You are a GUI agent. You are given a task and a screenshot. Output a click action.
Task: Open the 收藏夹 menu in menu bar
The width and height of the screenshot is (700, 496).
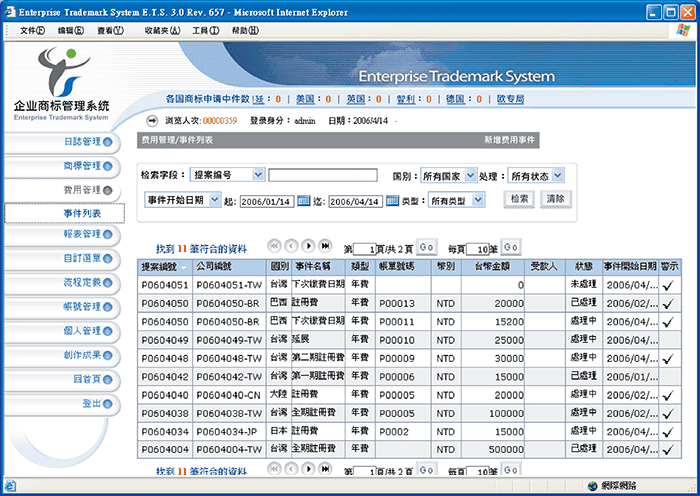[x=162, y=31]
